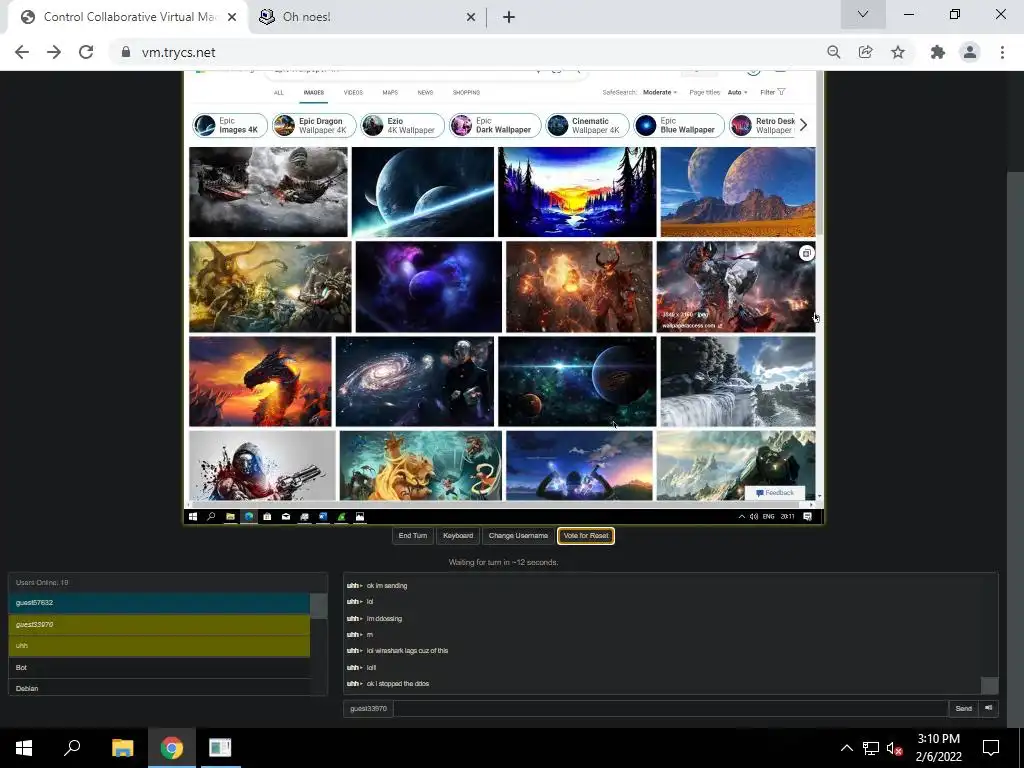Open File Explorer on host taskbar
The width and height of the screenshot is (1024, 768).
point(122,748)
